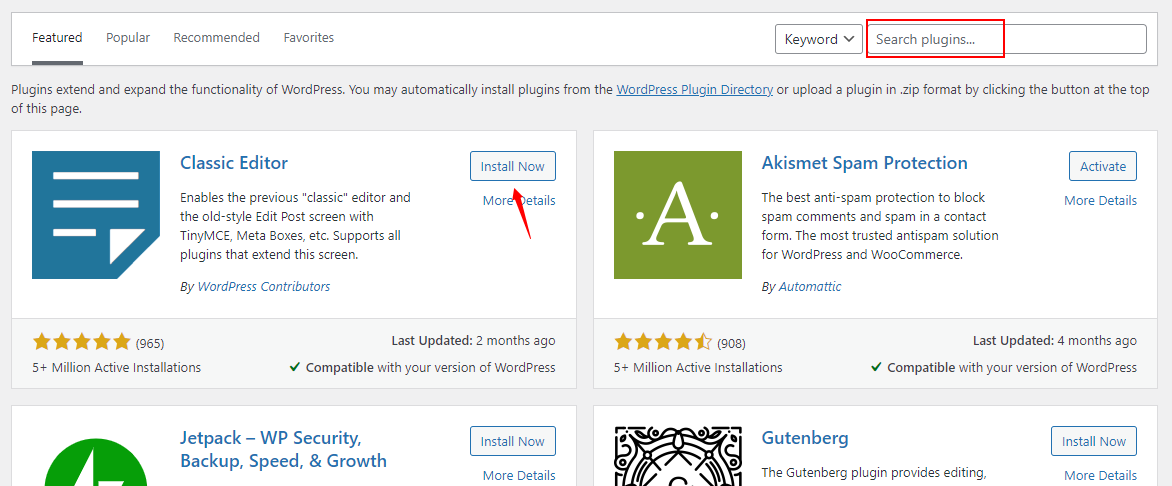Focus the Search plugins input field
1172x486 pixels.
pyautogui.click(x=1006, y=39)
